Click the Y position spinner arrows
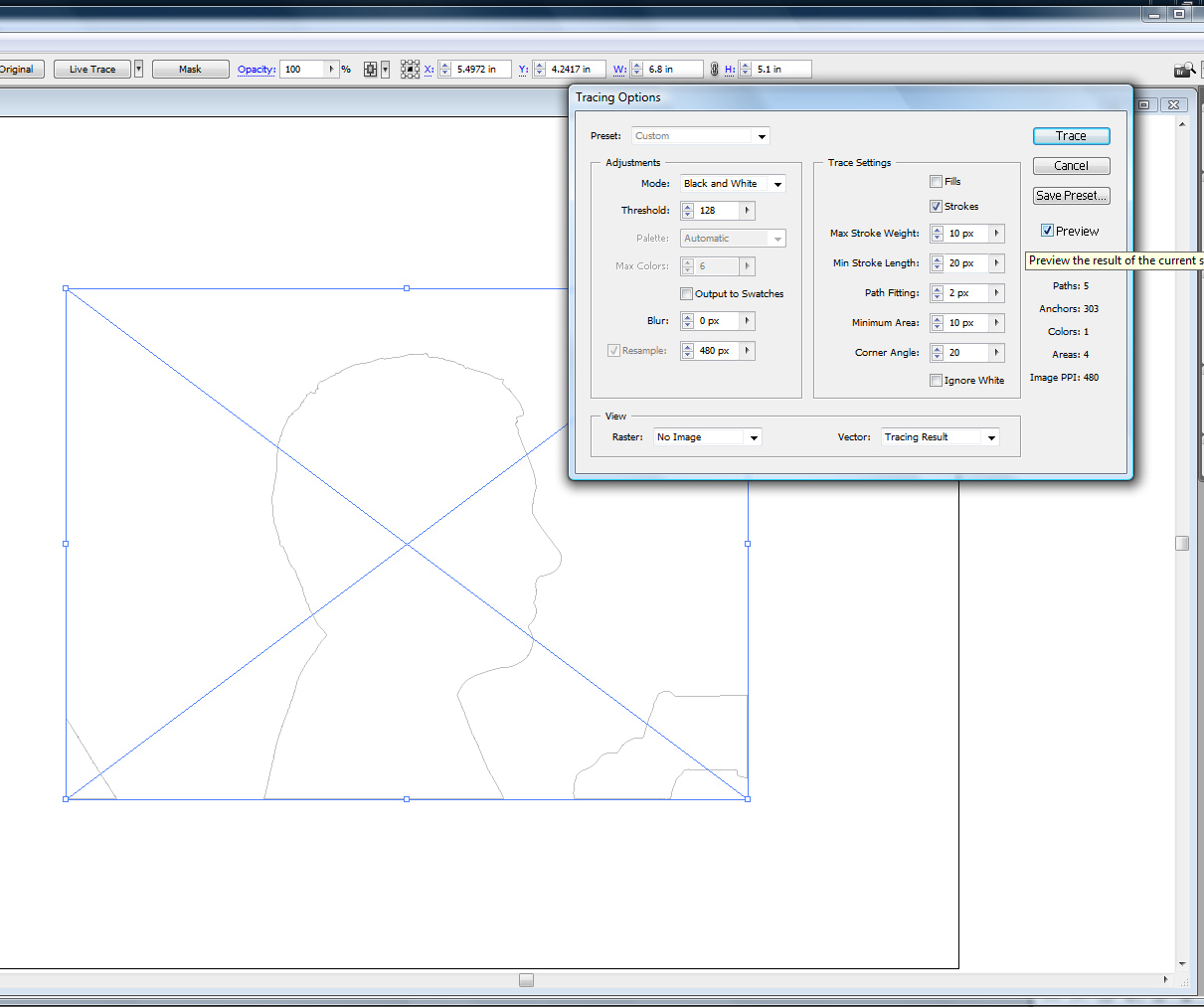The image size is (1204, 1007). click(x=540, y=70)
